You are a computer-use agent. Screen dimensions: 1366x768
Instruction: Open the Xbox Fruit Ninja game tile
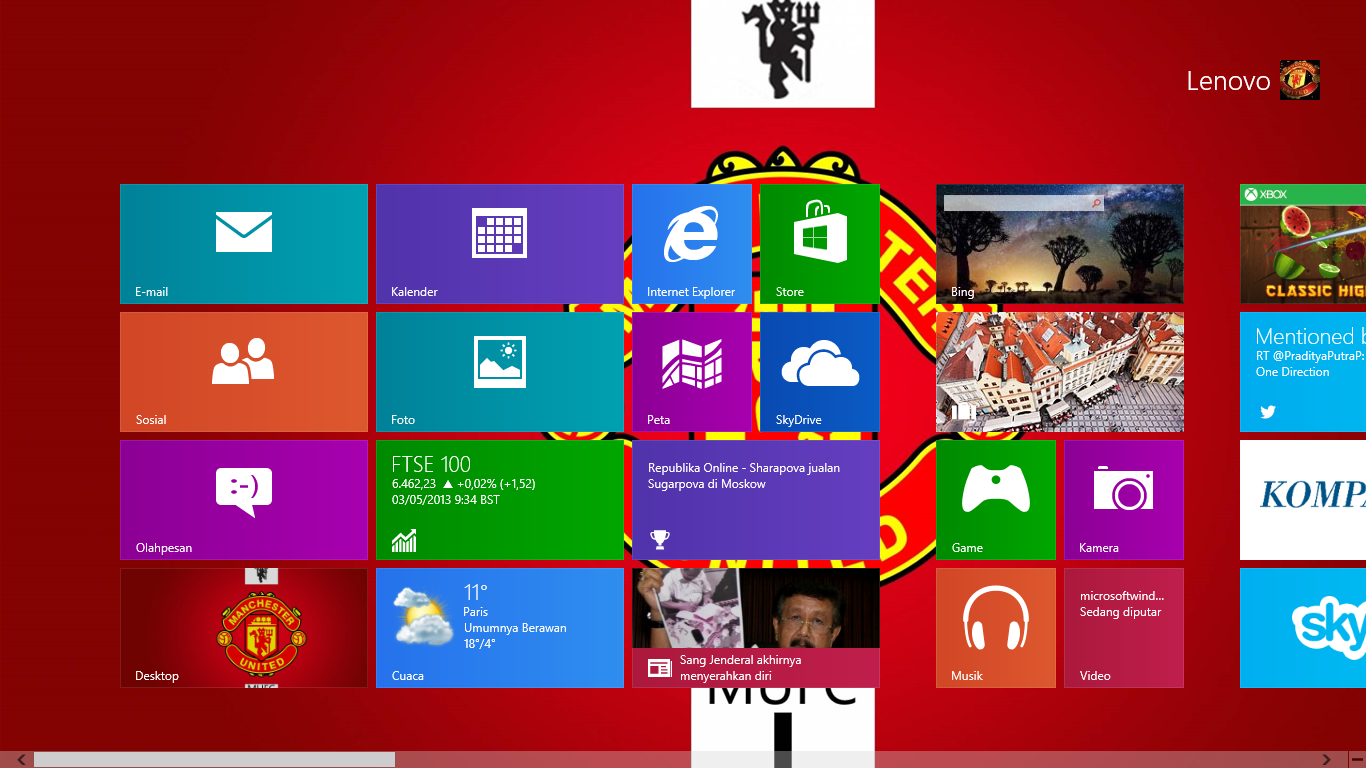[x=1303, y=244]
